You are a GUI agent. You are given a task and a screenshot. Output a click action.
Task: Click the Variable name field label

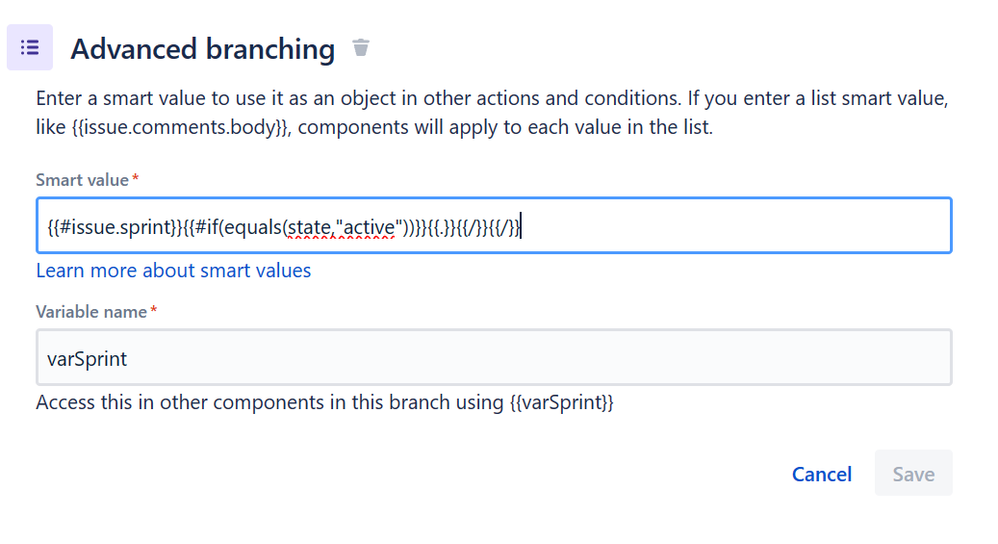pos(91,312)
